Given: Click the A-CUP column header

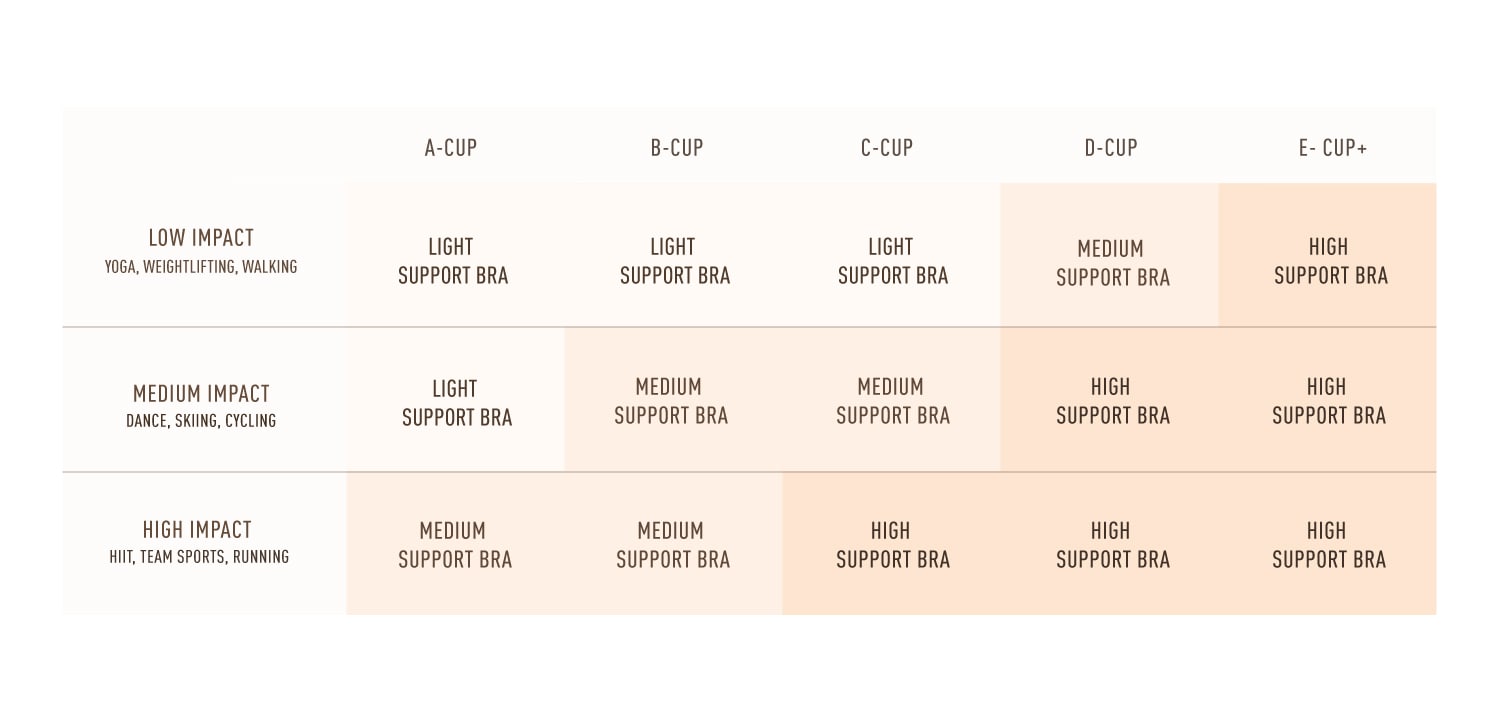Looking at the screenshot, I should coord(451,148).
